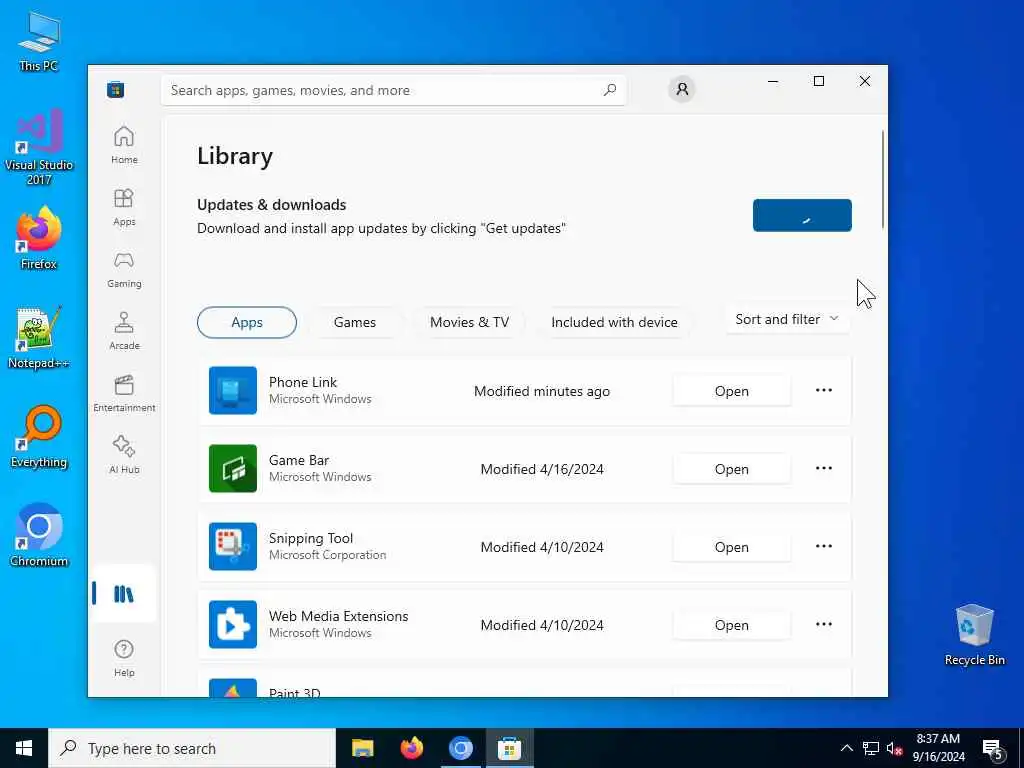This screenshot has width=1024, height=768.
Task: Open the notifications action center
Action: (x=994, y=750)
